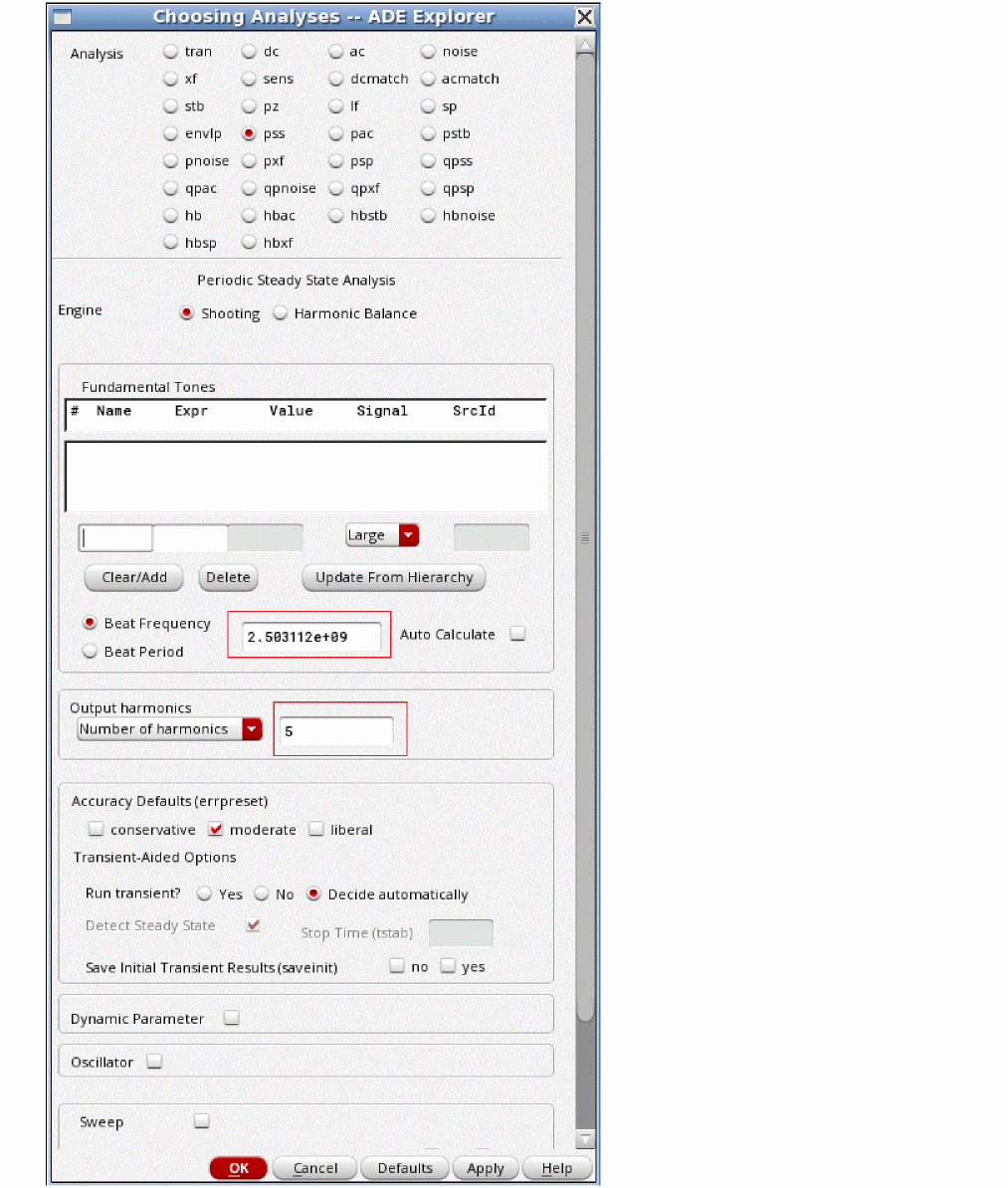Click the scrollbar up arrow

tap(585, 45)
